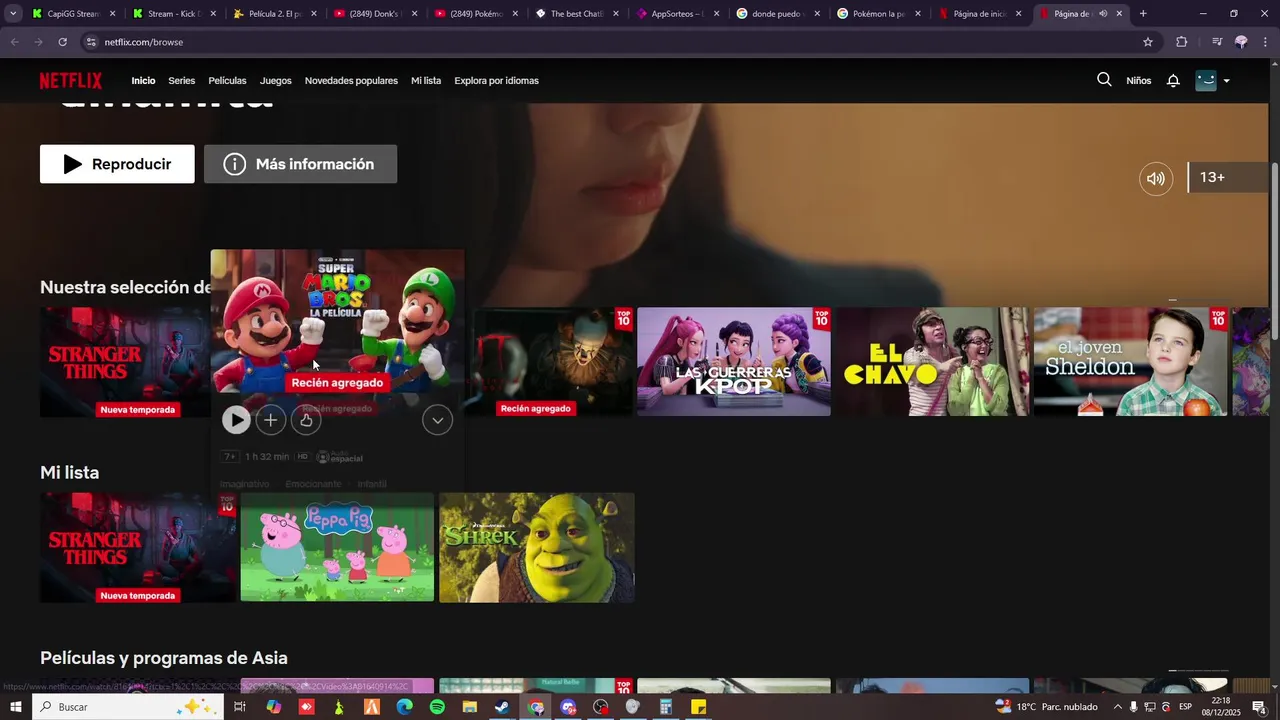Open Stranger Things in Nuestra selección row
Image resolution: width=1280 pixels, height=720 pixels.
tap(125, 362)
